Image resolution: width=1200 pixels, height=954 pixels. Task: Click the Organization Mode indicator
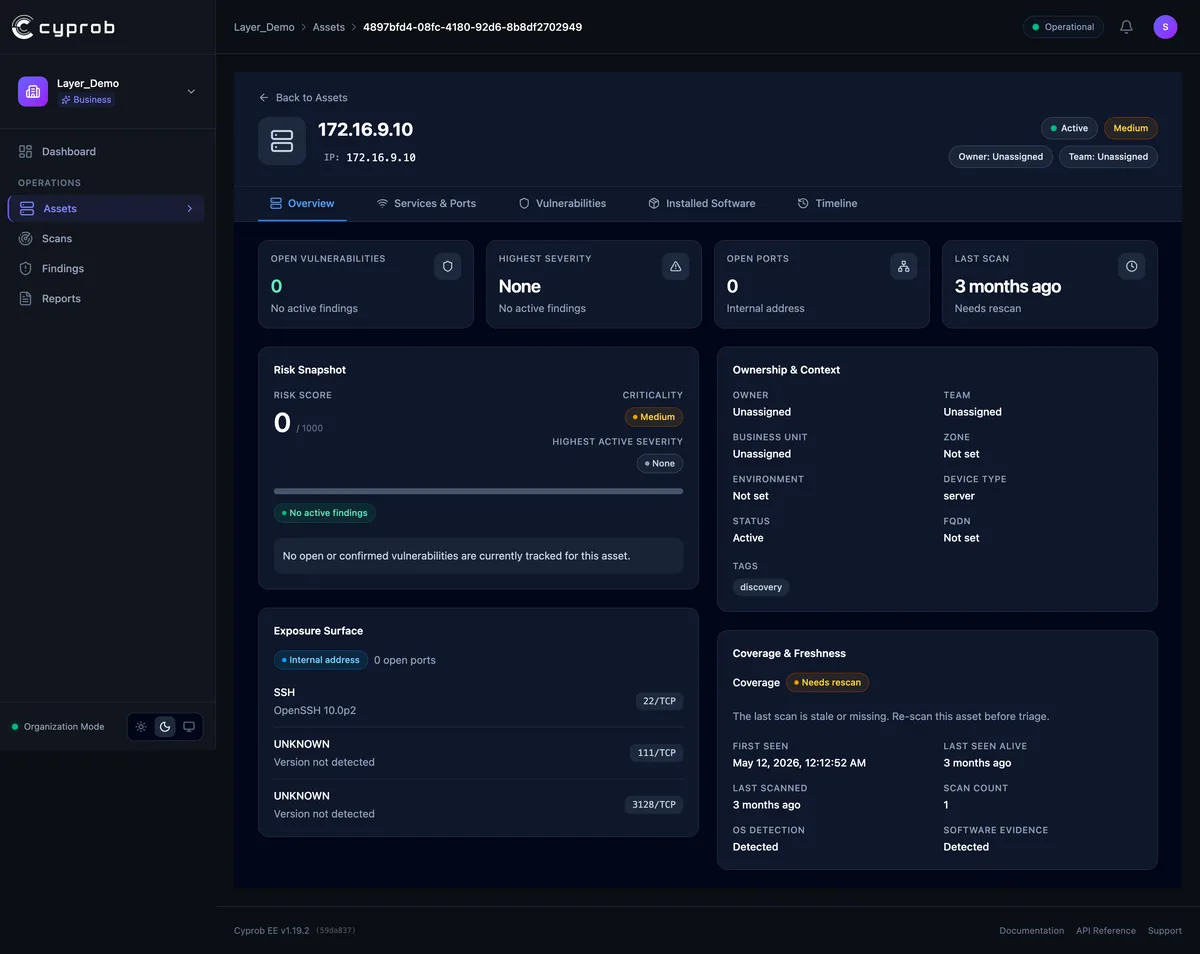click(x=58, y=727)
